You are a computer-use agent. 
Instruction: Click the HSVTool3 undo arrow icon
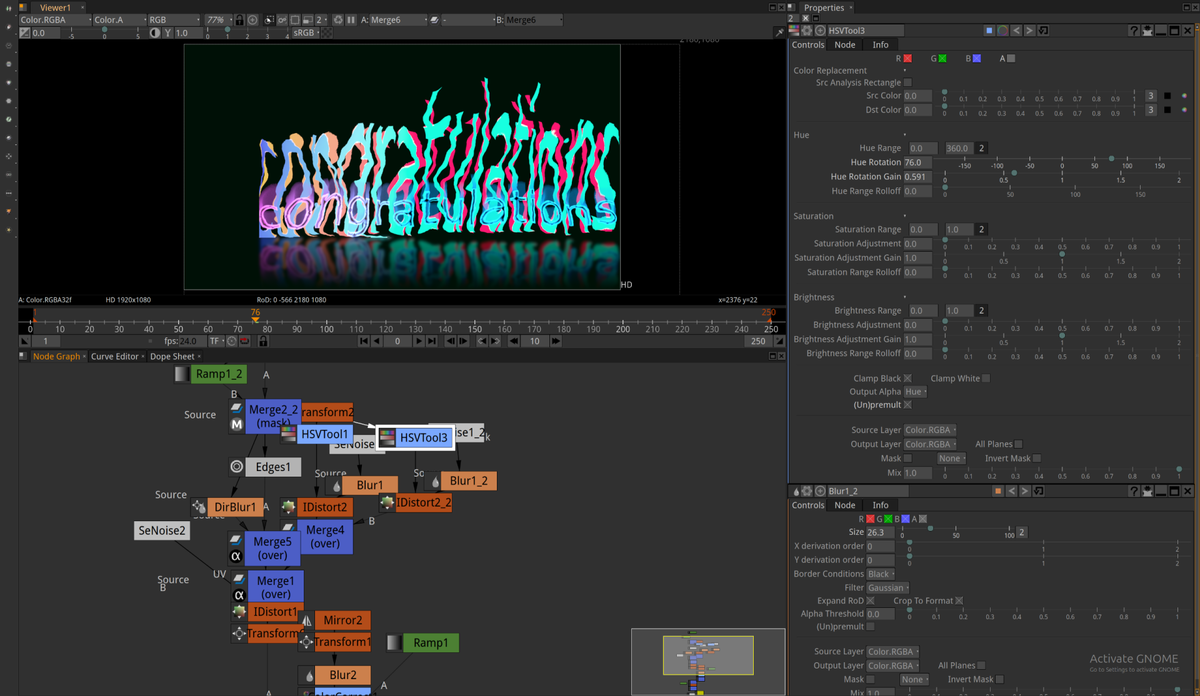click(x=1016, y=31)
